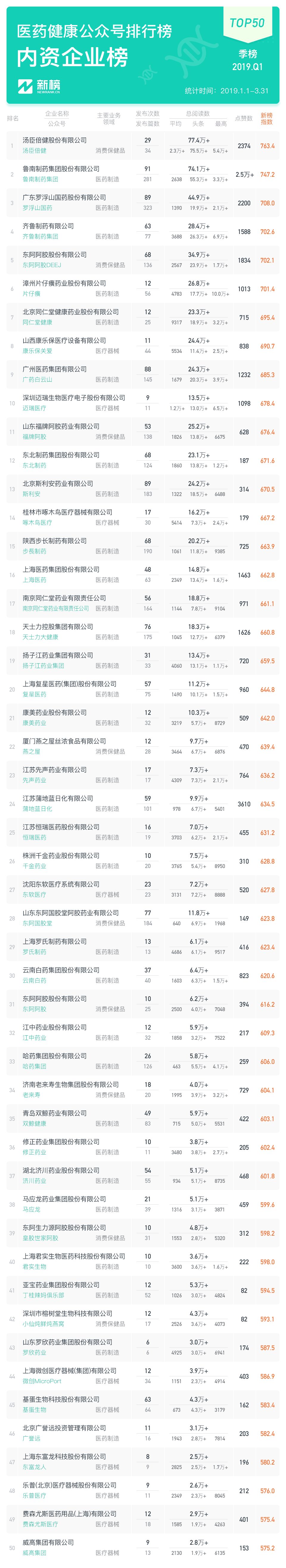
Task: Select the 新榜指数 column header
Action: tap(267, 119)
